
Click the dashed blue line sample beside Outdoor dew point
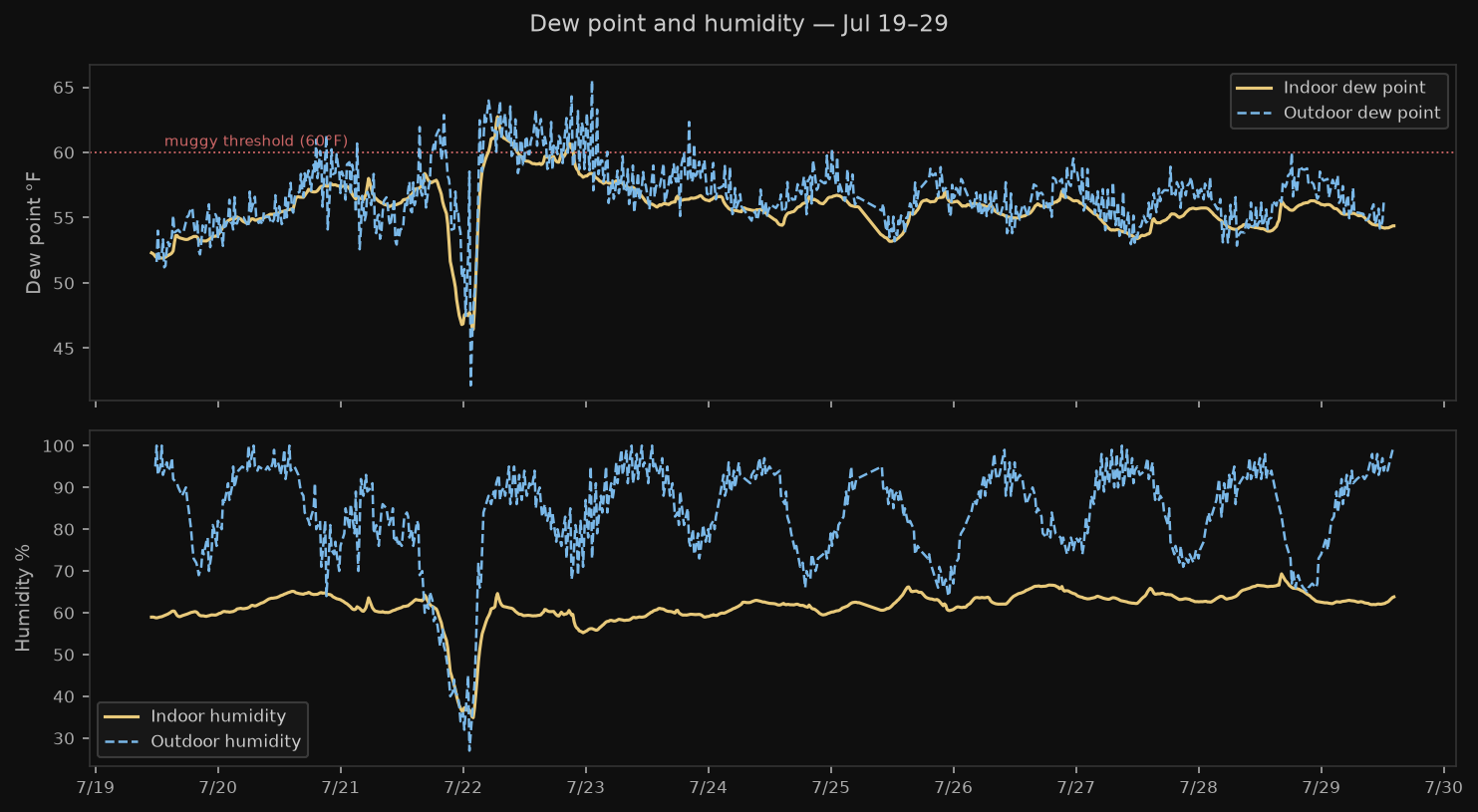point(1254,114)
